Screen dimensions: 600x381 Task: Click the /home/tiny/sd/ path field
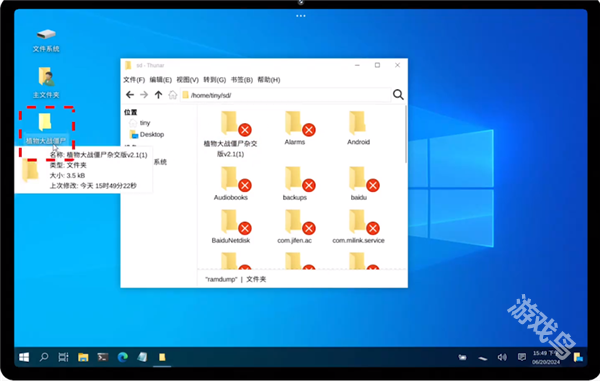pos(285,95)
